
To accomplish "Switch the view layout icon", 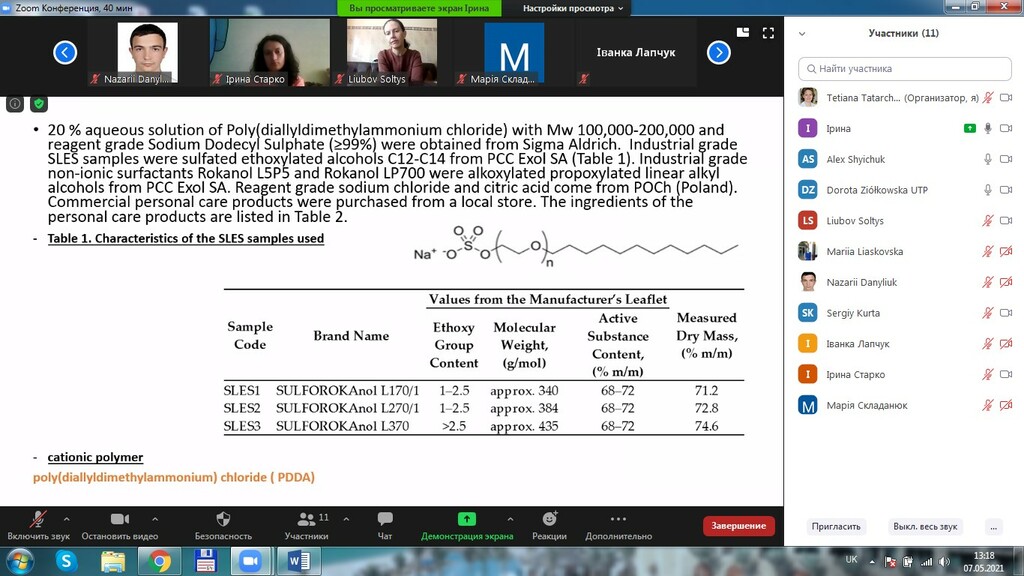I will coord(743,32).
